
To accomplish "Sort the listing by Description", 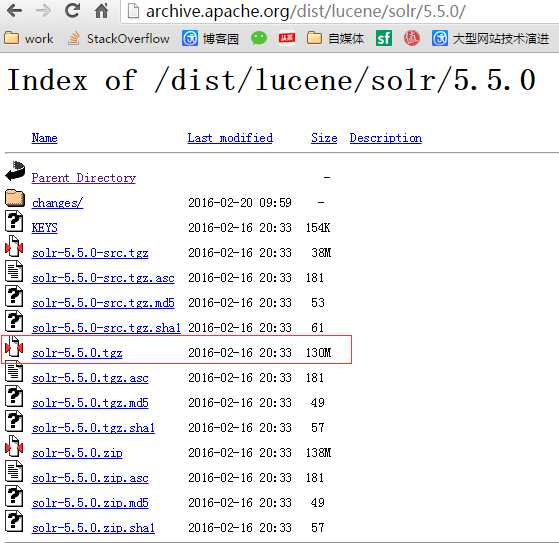I will point(386,138).
